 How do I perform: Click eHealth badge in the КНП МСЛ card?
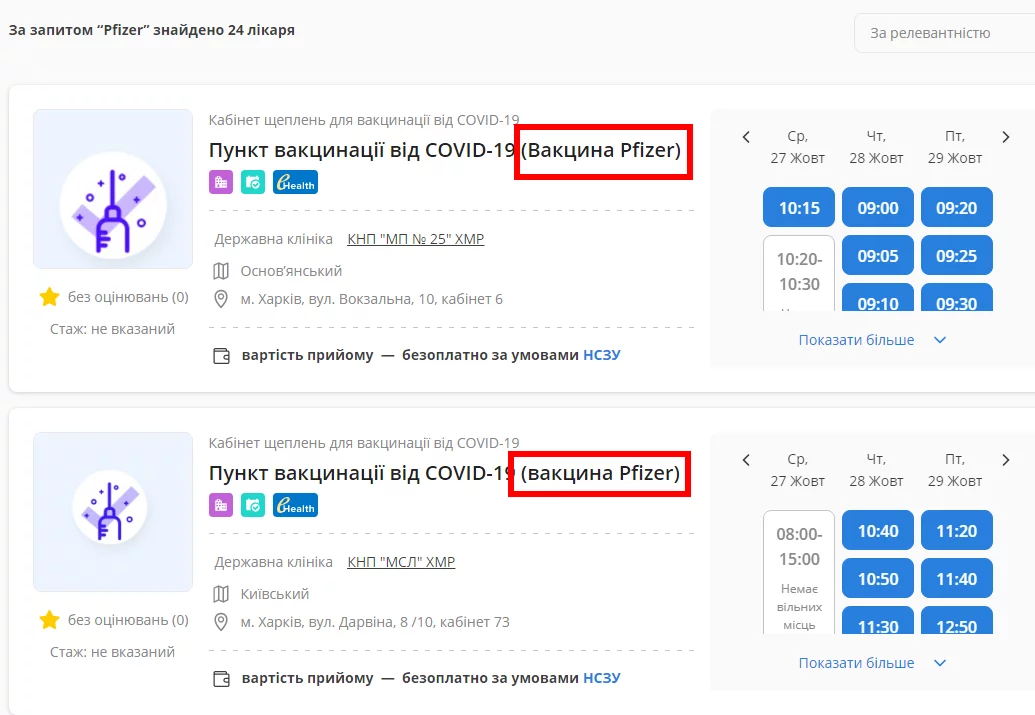pyautogui.click(x=295, y=505)
